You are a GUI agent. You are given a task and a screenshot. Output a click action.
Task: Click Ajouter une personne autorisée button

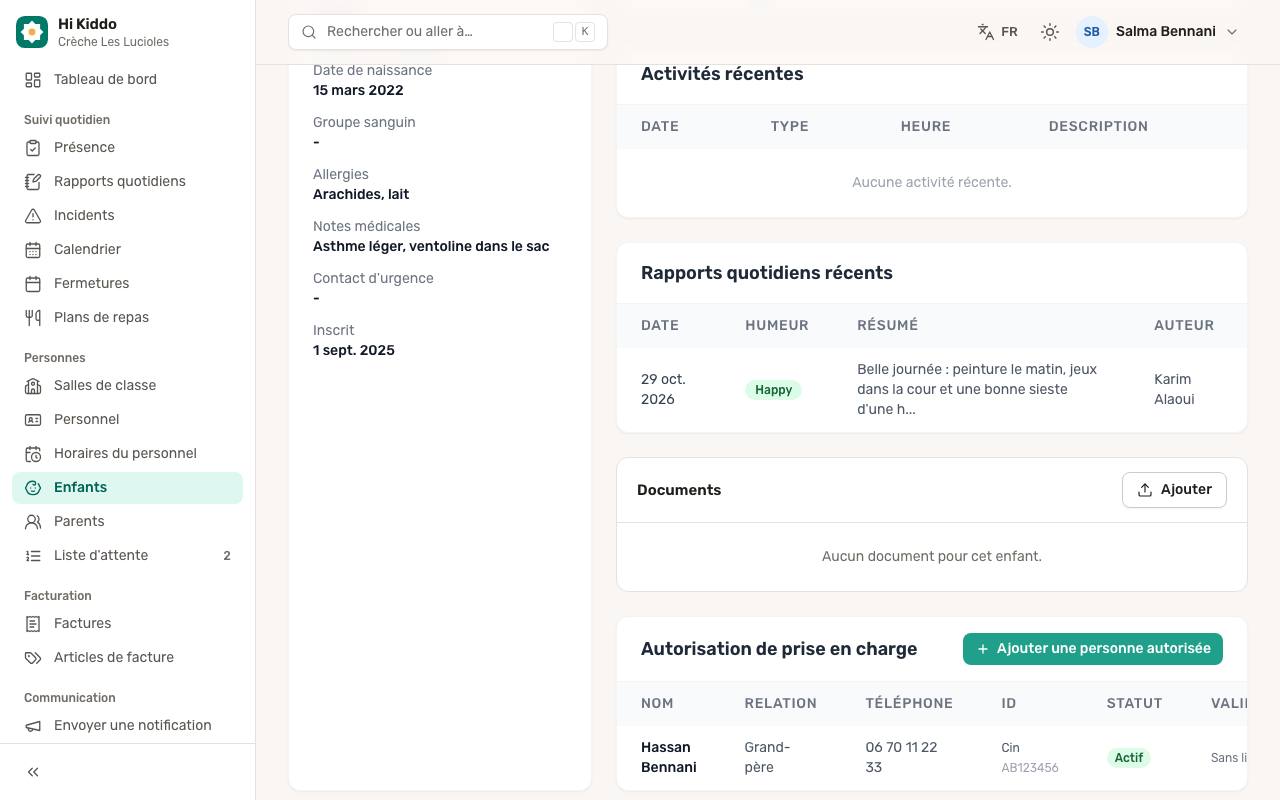pyautogui.click(x=1093, y=648)
